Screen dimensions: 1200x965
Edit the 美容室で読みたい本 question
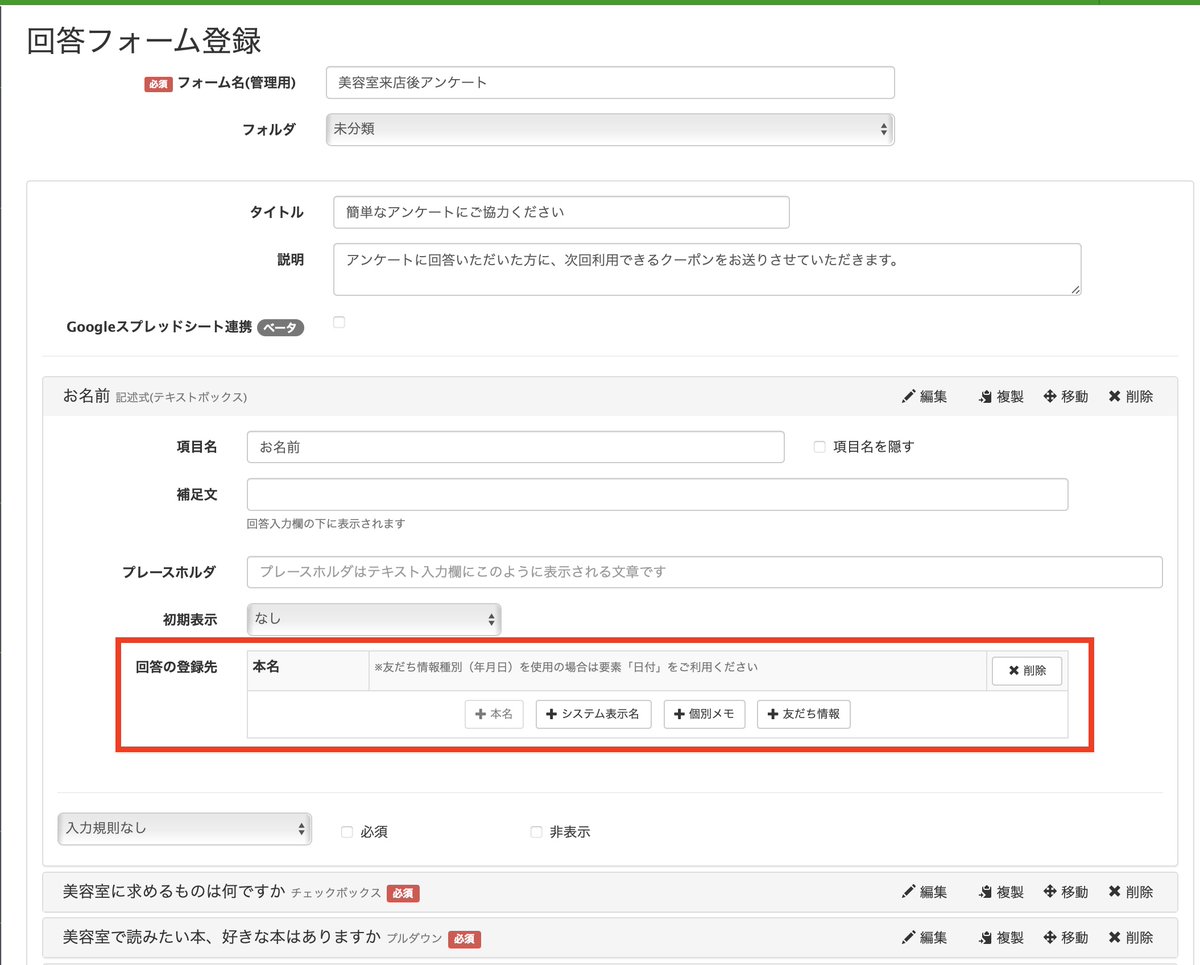[924, 938]
